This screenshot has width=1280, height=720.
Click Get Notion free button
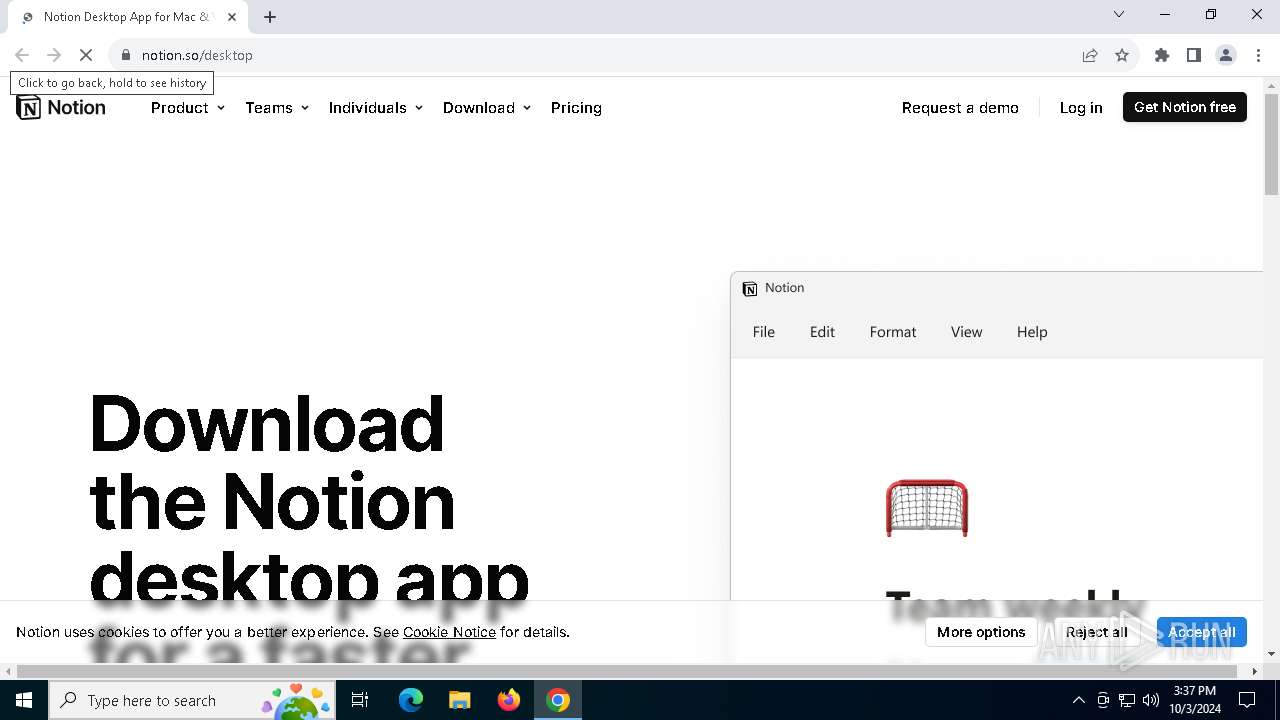(x=1185, y=107)
